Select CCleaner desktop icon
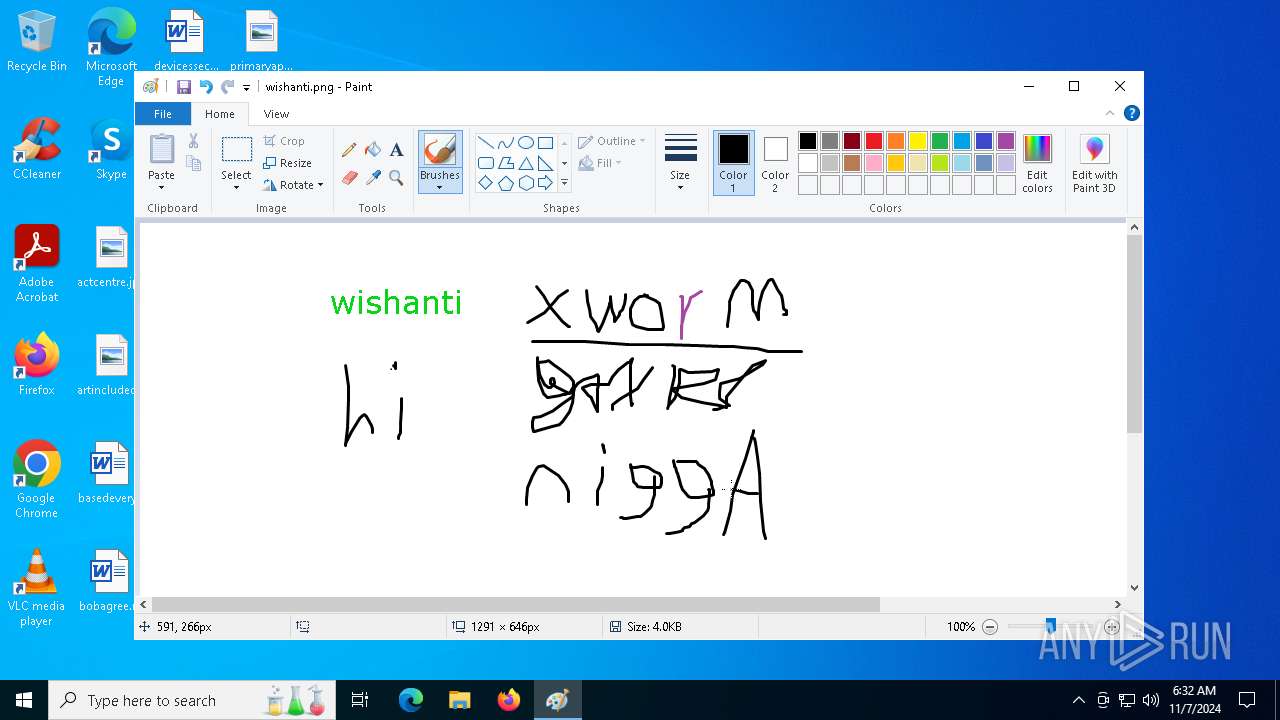Image resolution: width=1280 pixels, height=720 pixels. click(x=37, y=149)
